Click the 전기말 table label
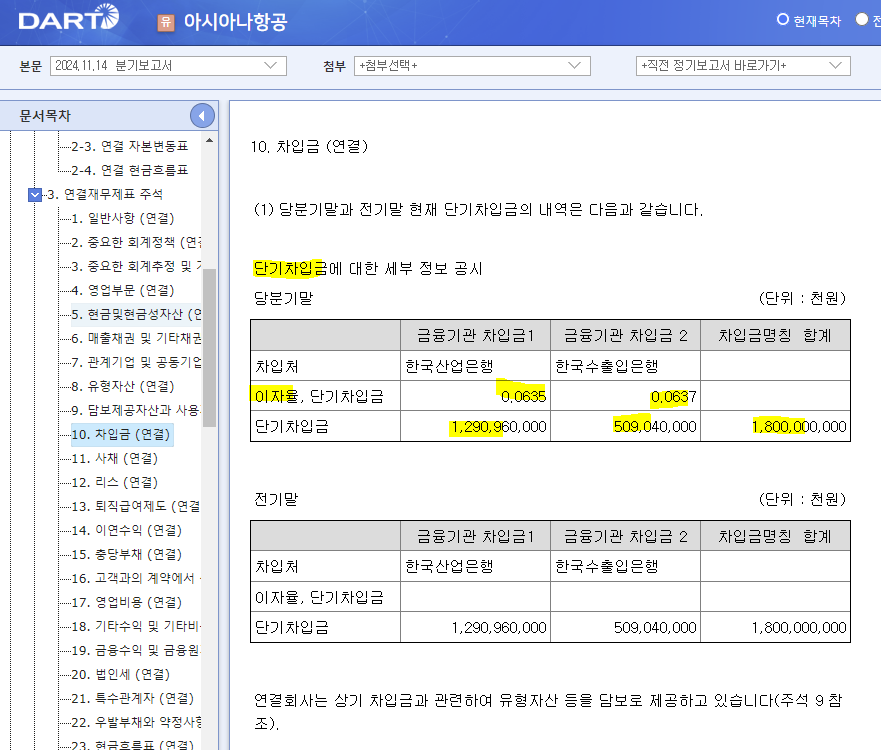 tap(276, 499)
